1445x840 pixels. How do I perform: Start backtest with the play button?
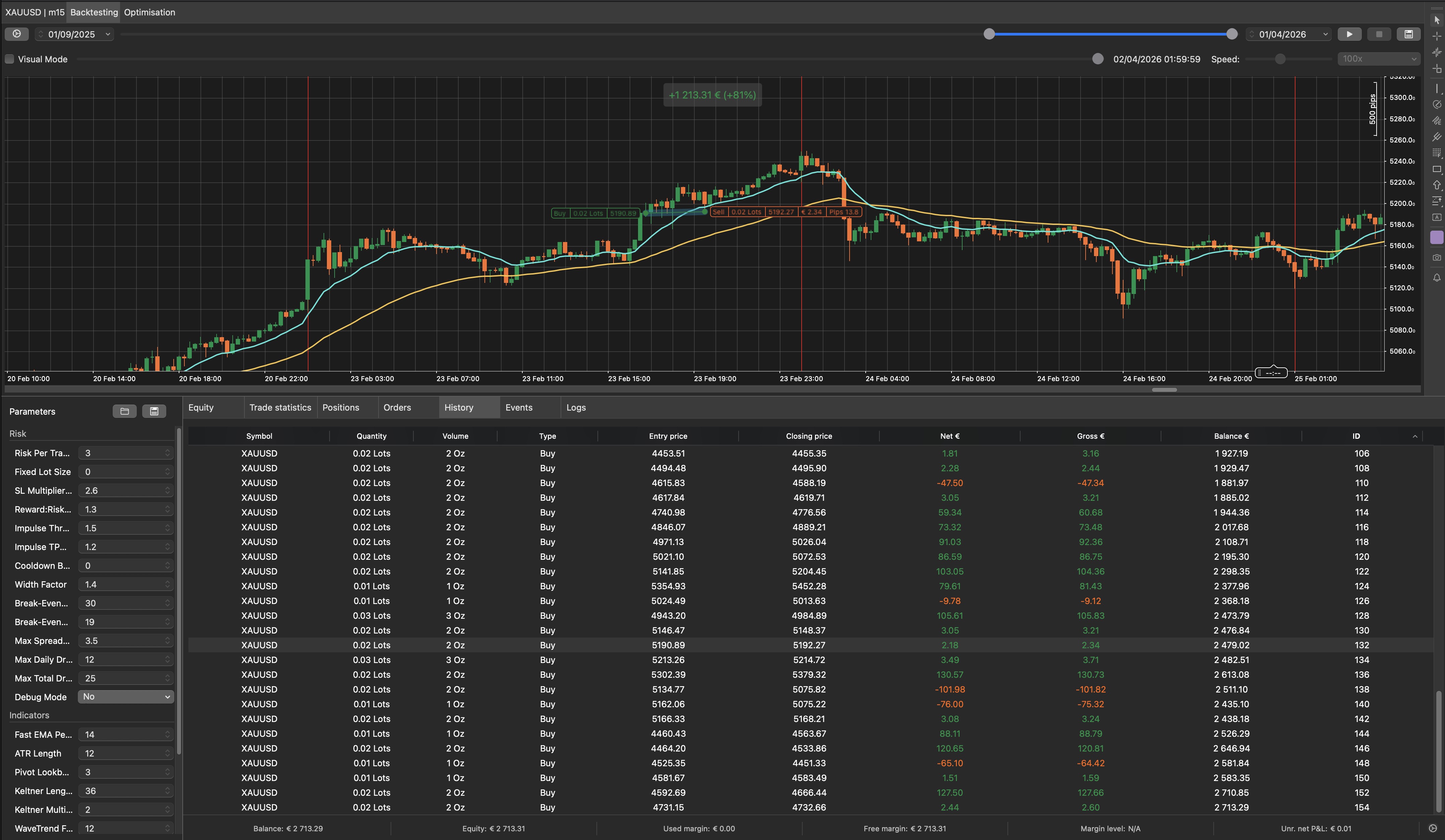(x=1349, y=35)
